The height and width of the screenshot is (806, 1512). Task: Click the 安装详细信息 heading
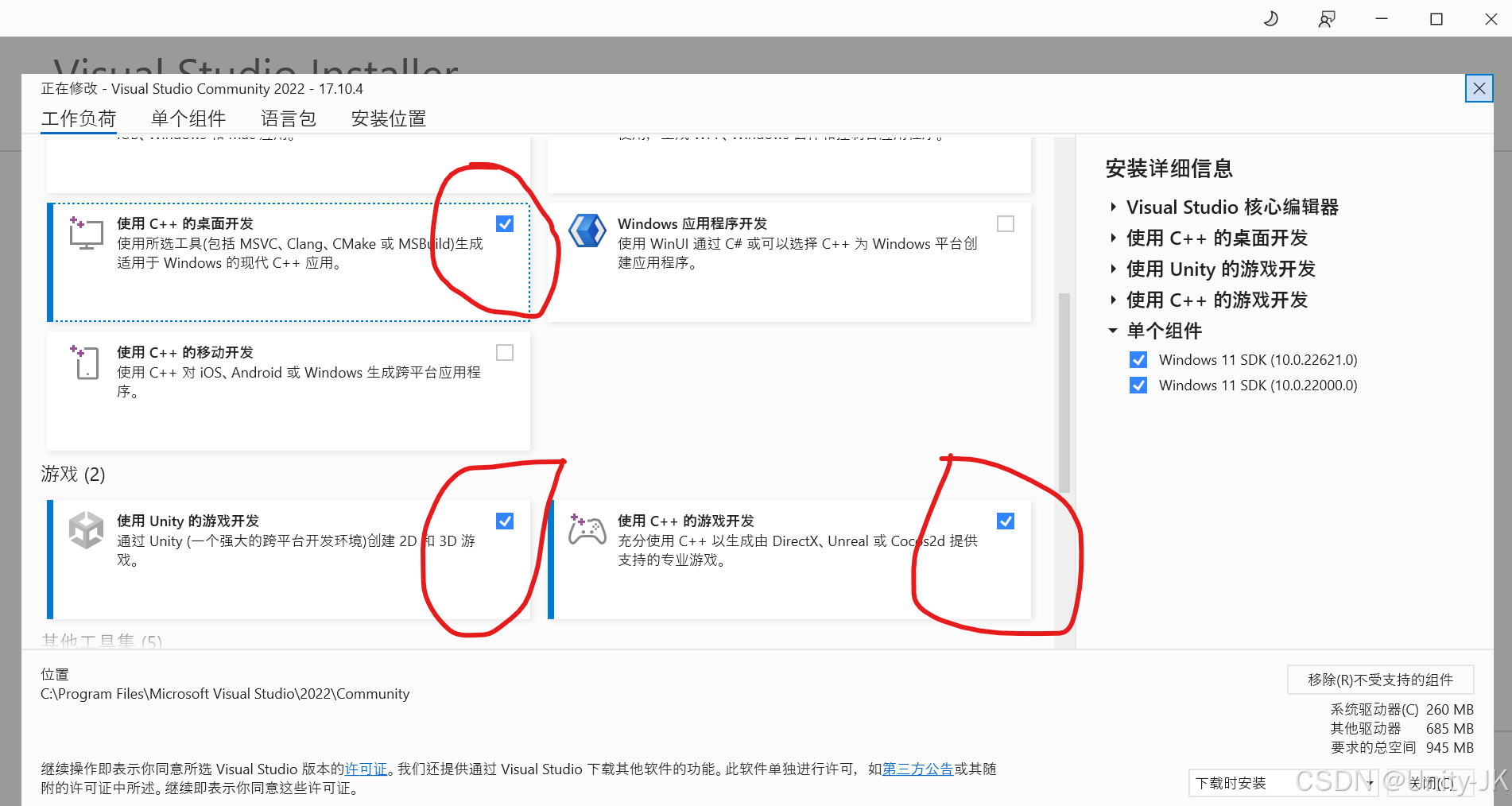pos(1169,169)
